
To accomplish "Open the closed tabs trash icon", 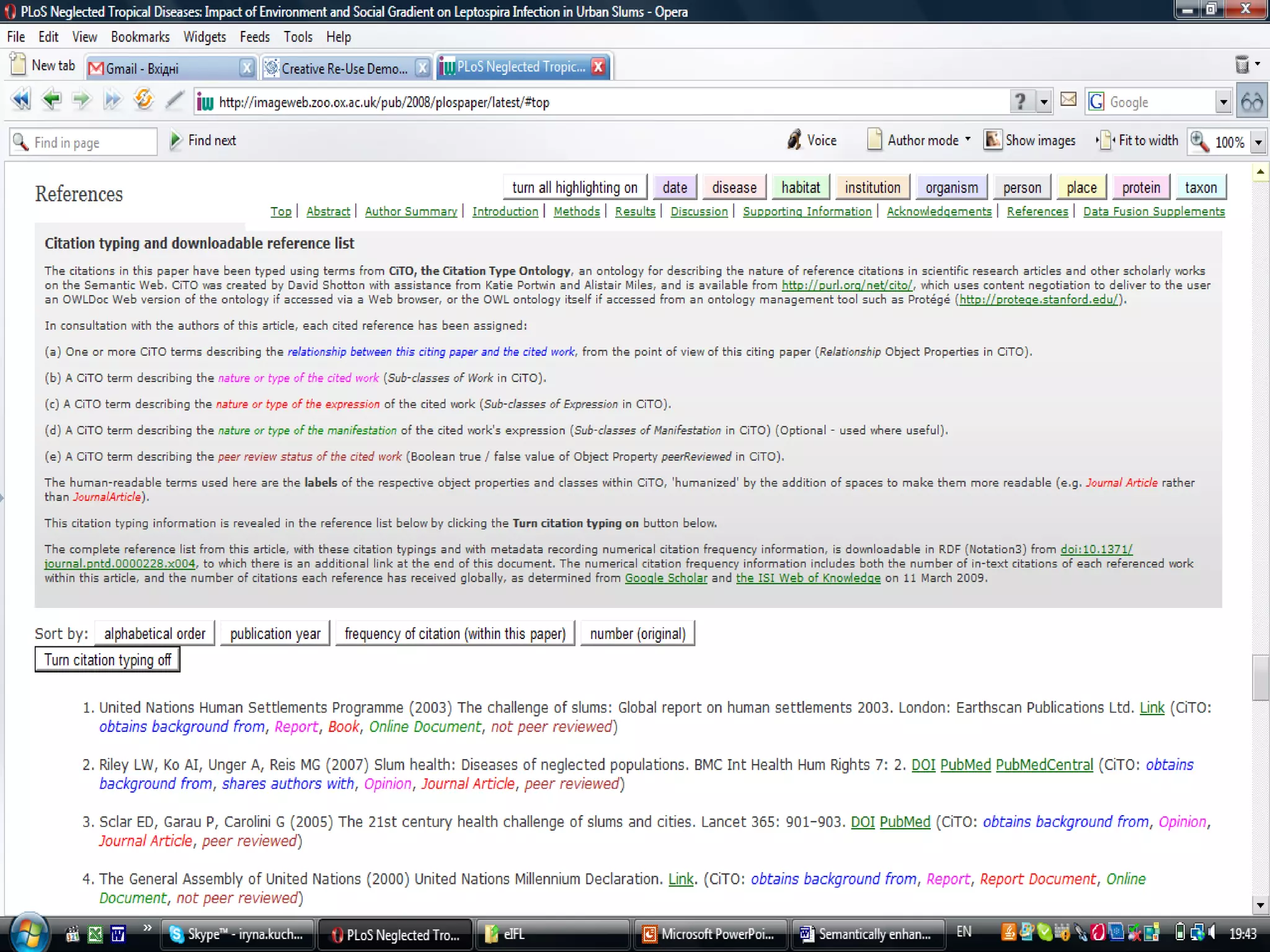I will point(1242,64).
